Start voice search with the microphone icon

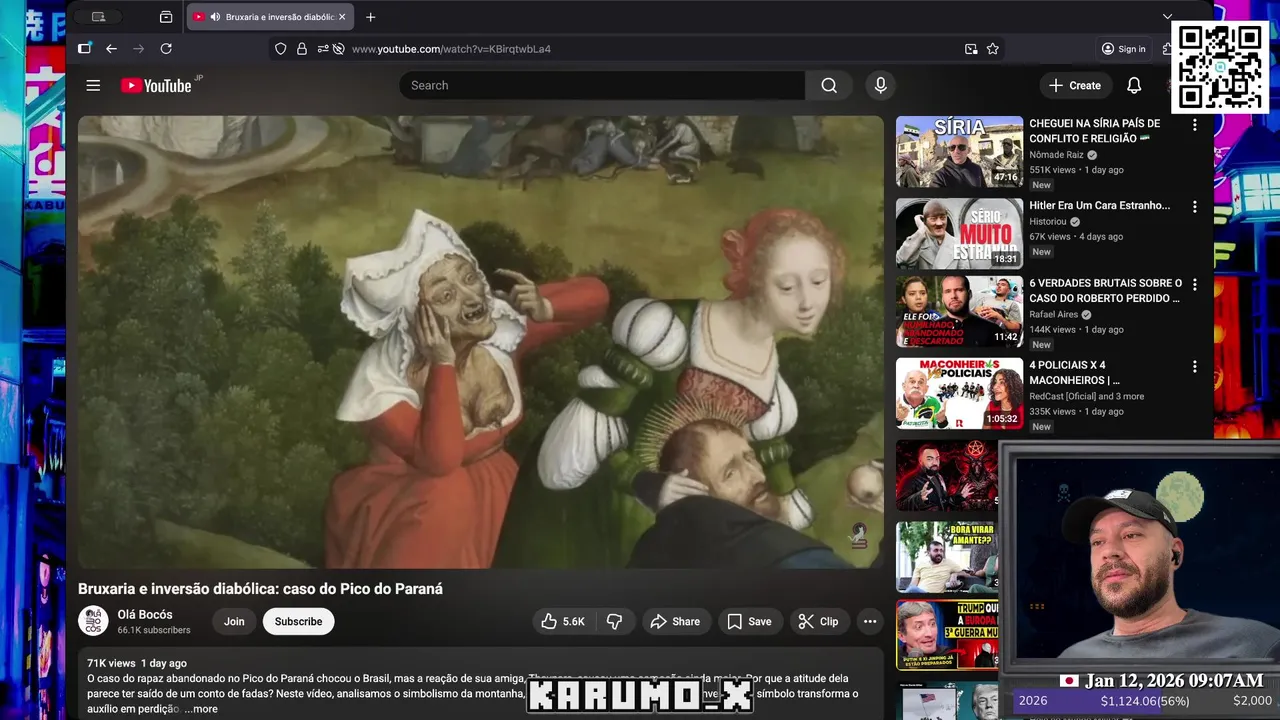[880, 85]
